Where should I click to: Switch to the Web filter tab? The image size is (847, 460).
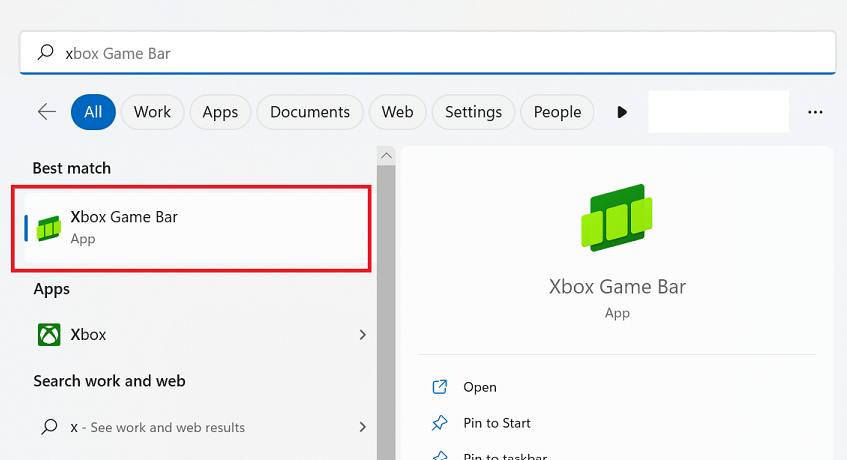point(397,112)
